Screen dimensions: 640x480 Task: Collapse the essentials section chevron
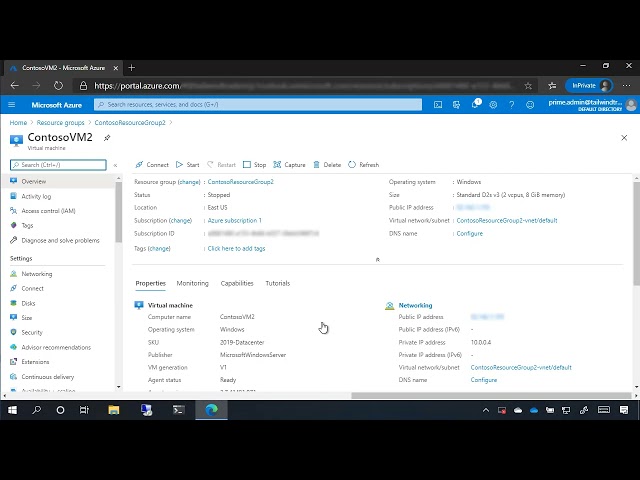click(x=378, y=260)
